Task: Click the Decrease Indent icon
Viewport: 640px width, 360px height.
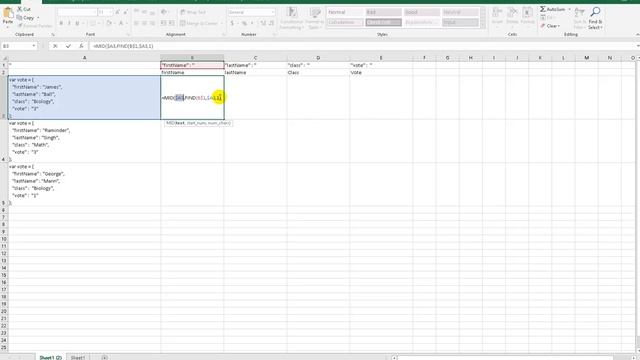Action: [164, 23]
